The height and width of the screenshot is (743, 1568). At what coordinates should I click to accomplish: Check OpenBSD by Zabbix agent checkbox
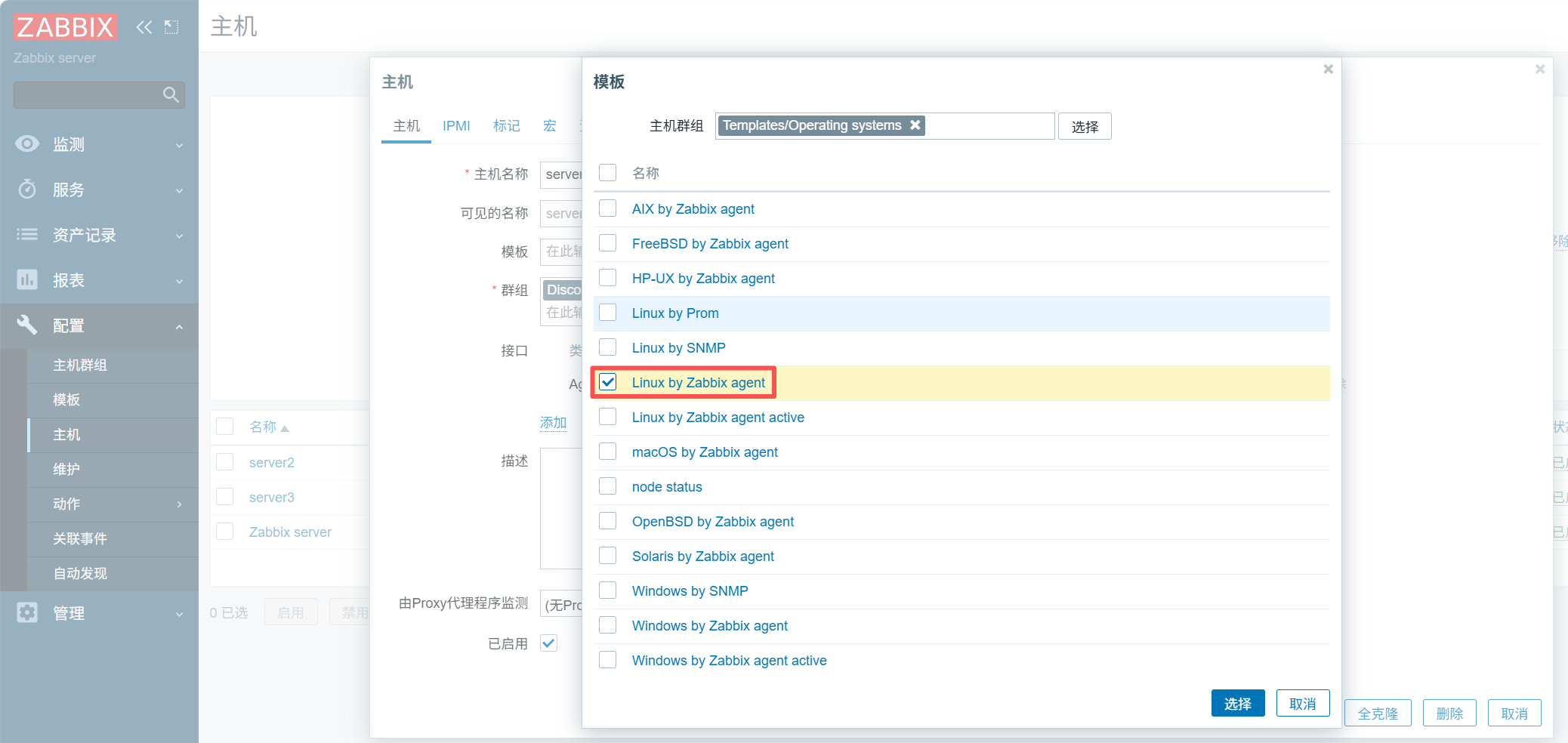pyautogui.click(x=608, y=520)
